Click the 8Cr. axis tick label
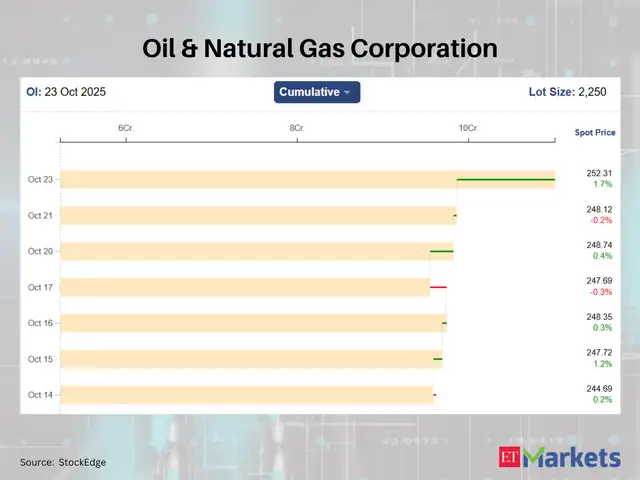640x480 pixels. (297, 129)
